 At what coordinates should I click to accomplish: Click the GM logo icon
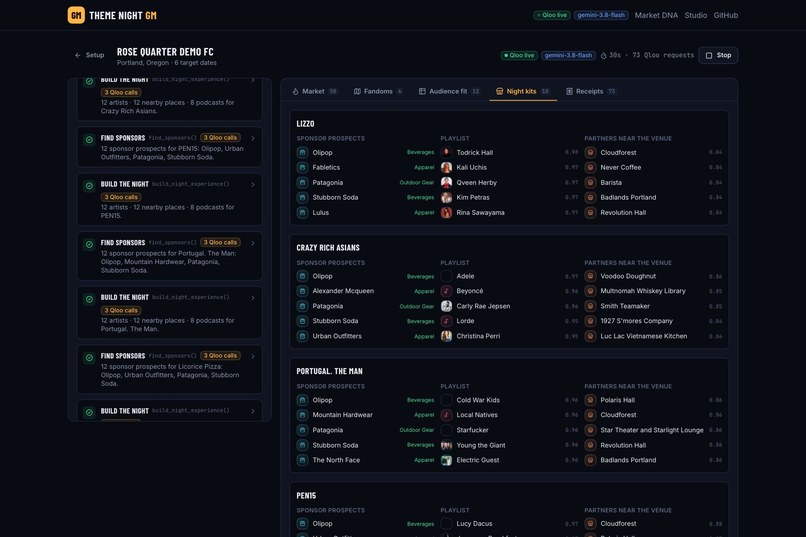[76, 15]
